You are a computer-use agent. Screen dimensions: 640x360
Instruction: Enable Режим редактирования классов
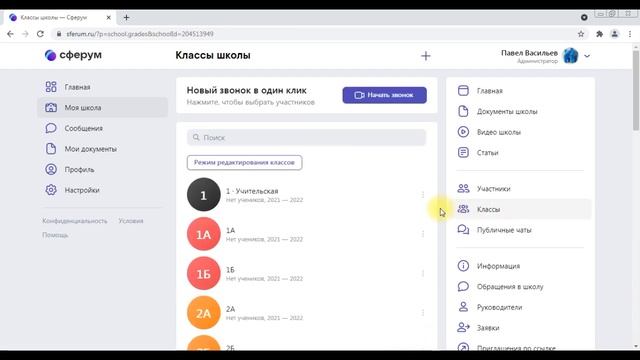[x=244, y=162]
